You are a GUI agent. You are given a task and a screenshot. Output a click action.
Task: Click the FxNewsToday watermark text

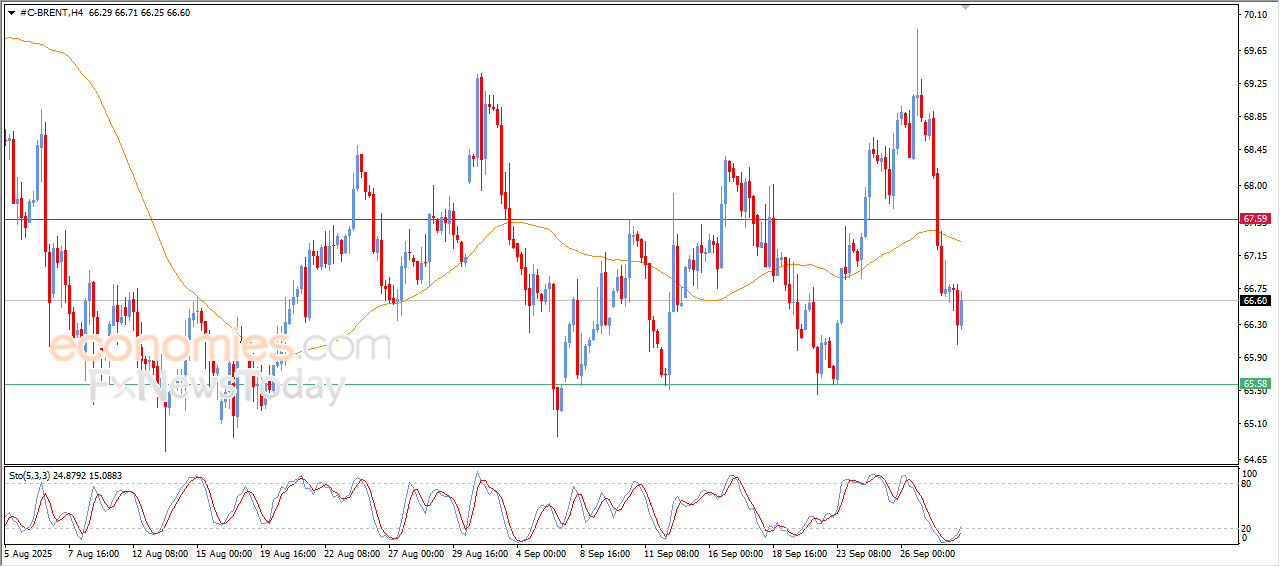(217, 386)
